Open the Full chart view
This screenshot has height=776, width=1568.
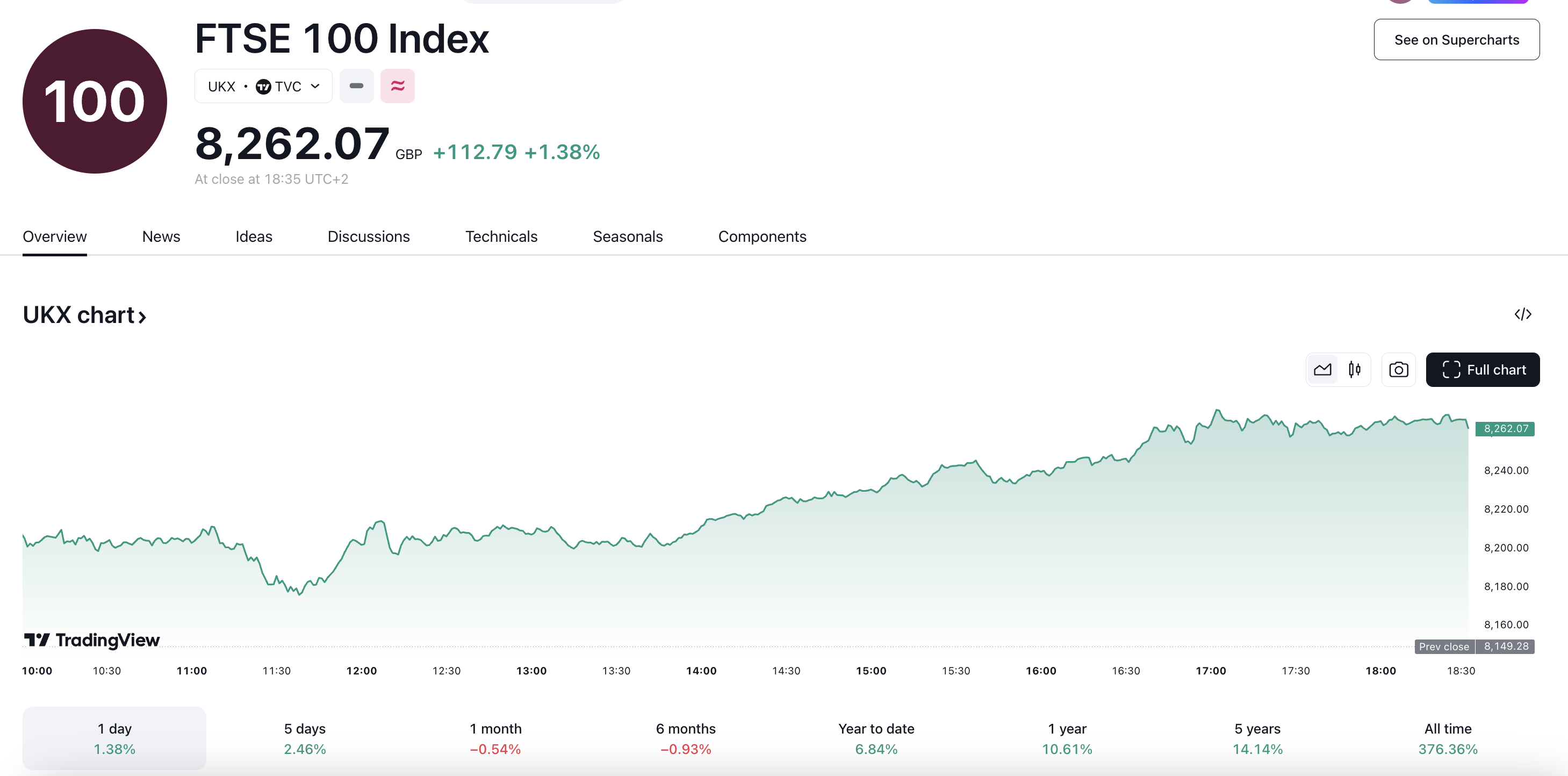point(1483,369)
